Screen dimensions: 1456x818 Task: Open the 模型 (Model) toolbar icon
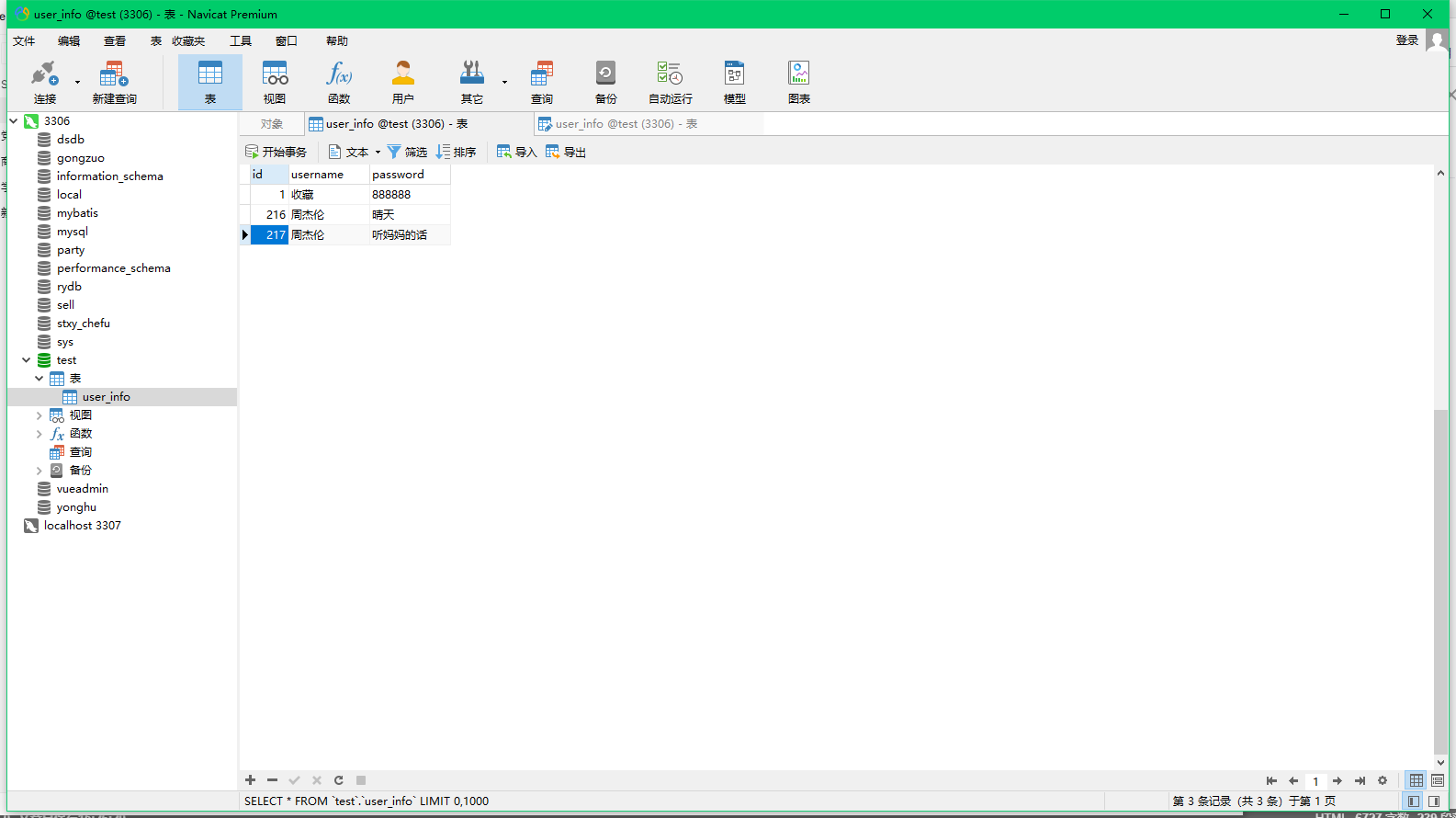click(734, 82)
